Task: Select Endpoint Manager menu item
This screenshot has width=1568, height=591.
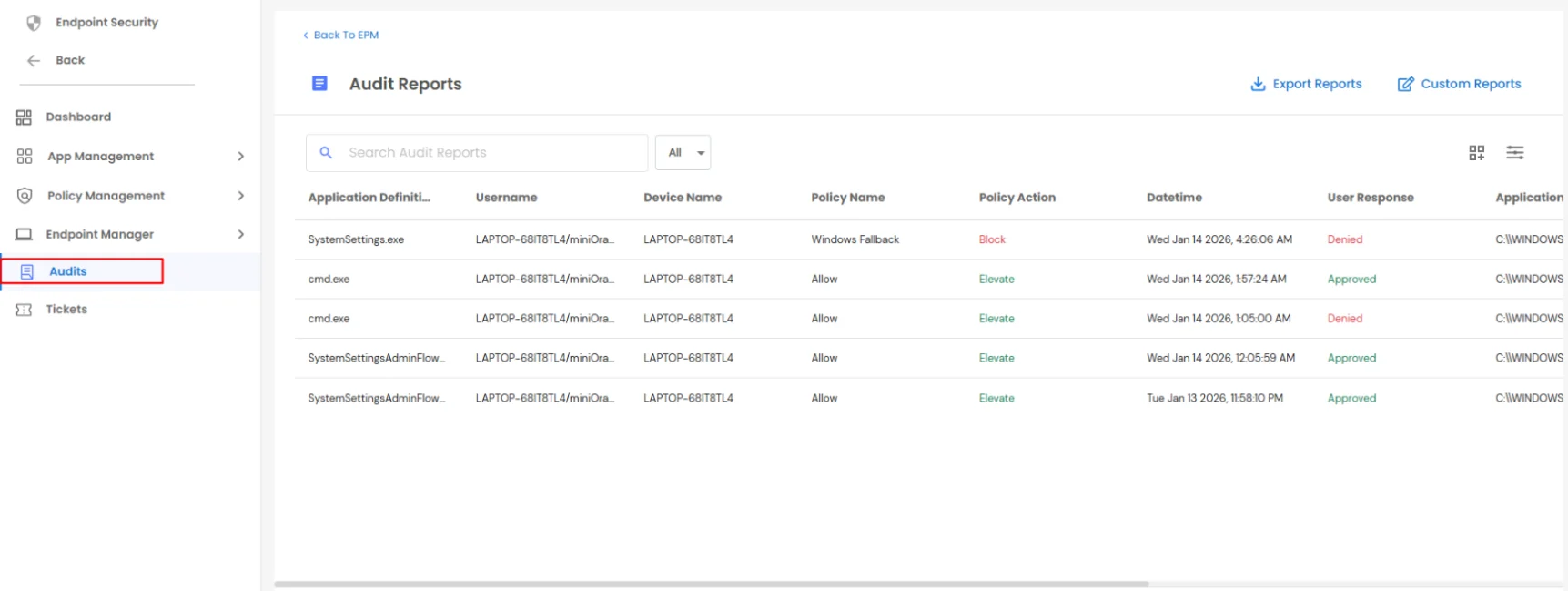Action: (99, 235)
